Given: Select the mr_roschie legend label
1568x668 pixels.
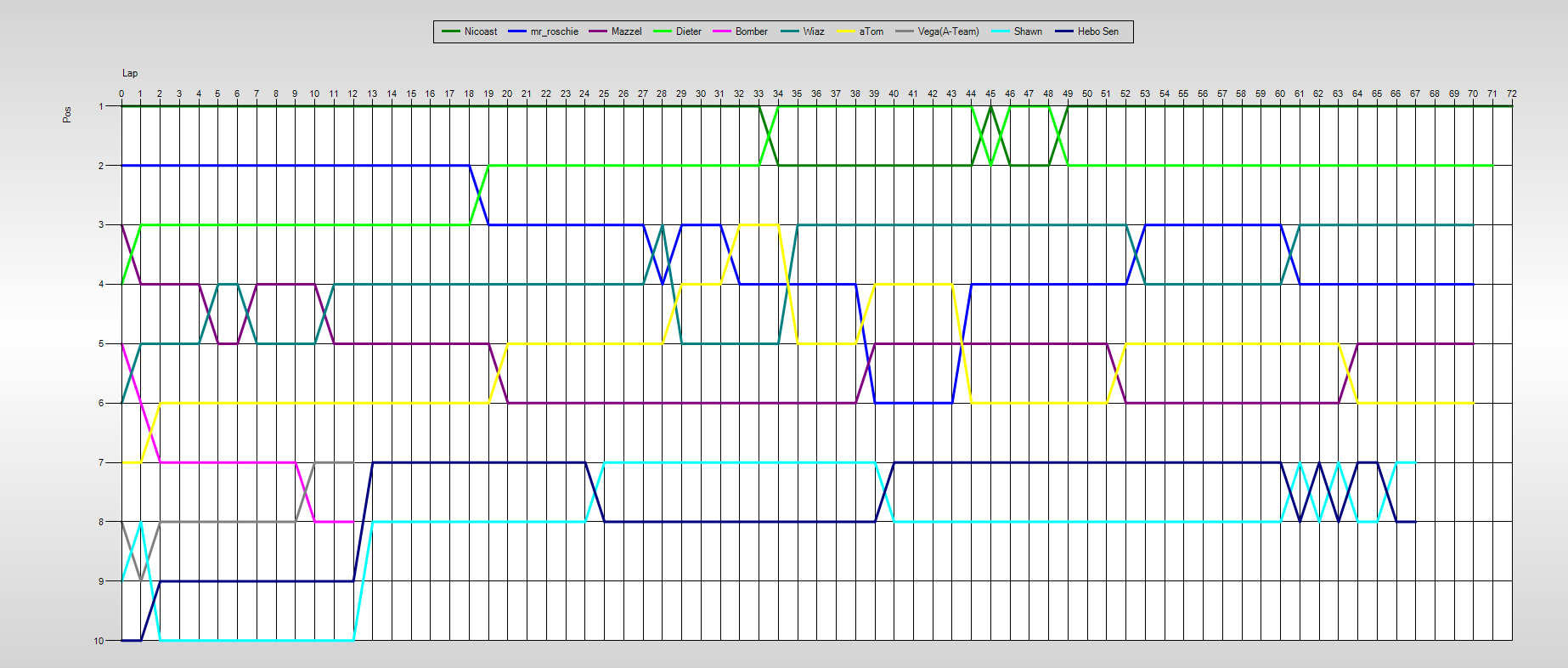Looking at the screenshot, I should point(554,31).
